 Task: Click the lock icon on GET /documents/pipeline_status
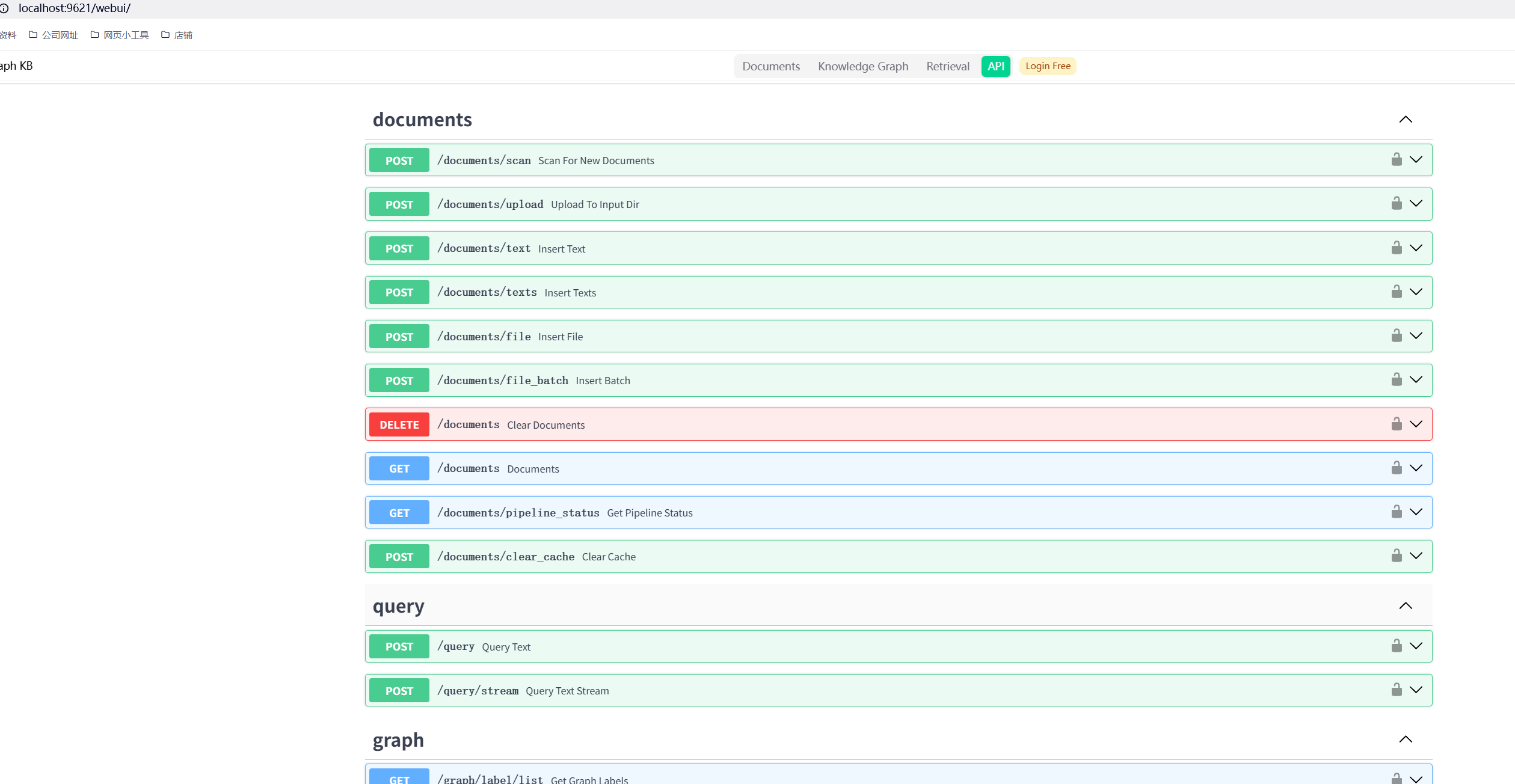coord(1395,512)
